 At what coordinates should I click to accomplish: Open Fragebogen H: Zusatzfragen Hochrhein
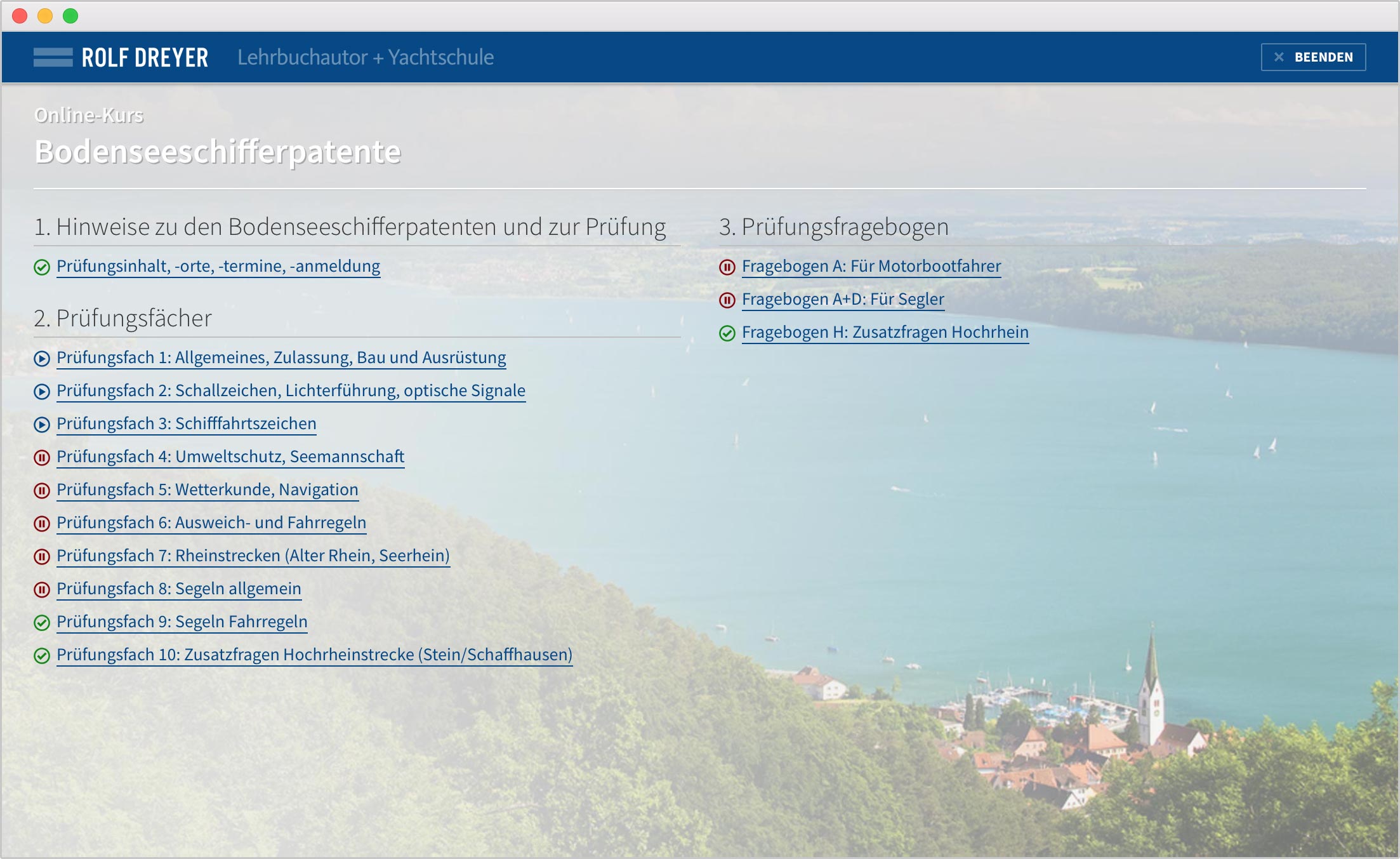pos(885,332)
